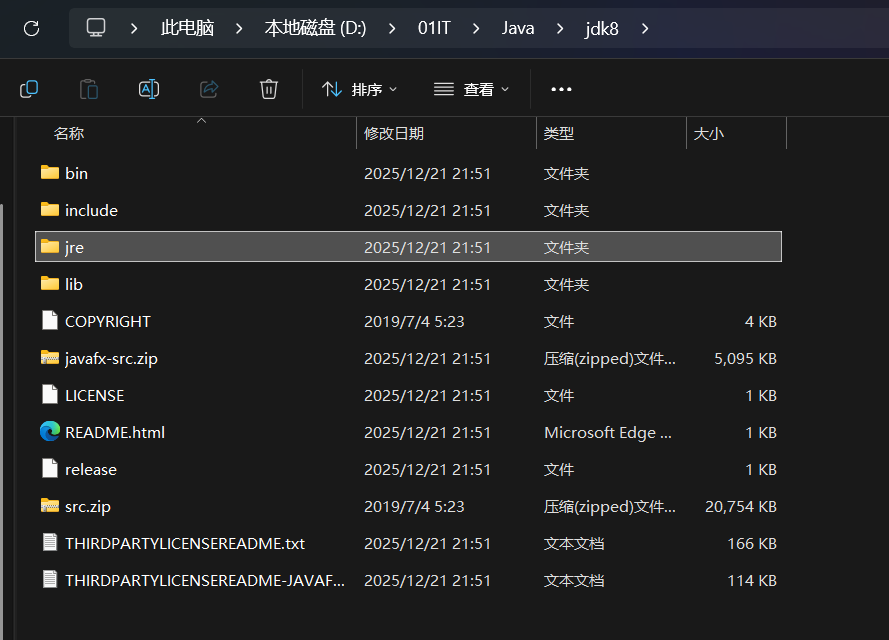Open the 查看 view dropdown

coord(471,89)
